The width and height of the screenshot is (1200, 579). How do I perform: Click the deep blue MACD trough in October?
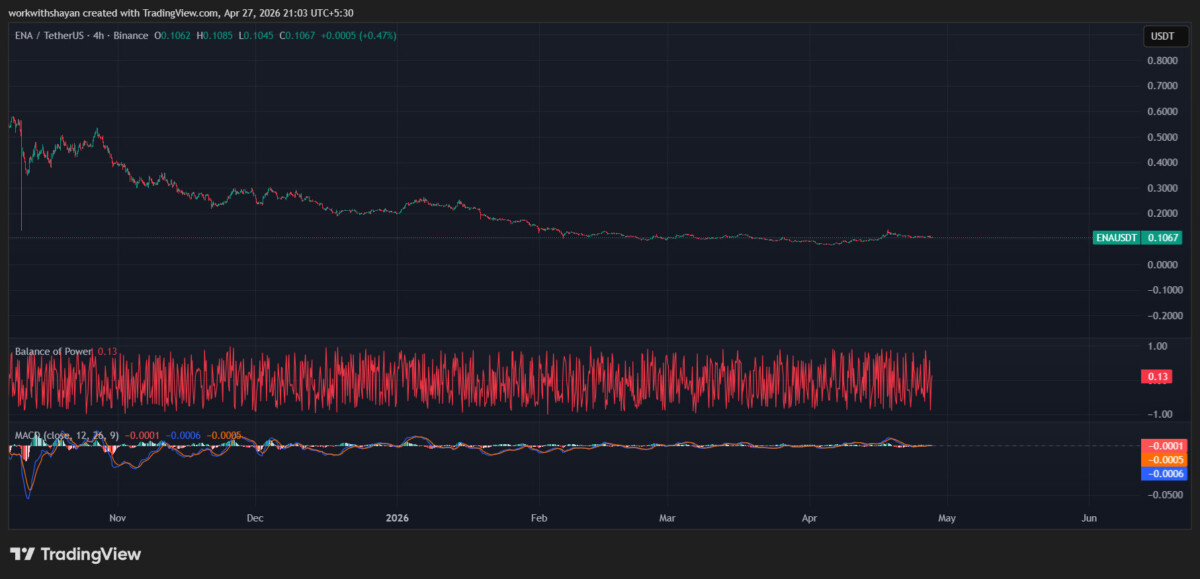click(28, 495)
